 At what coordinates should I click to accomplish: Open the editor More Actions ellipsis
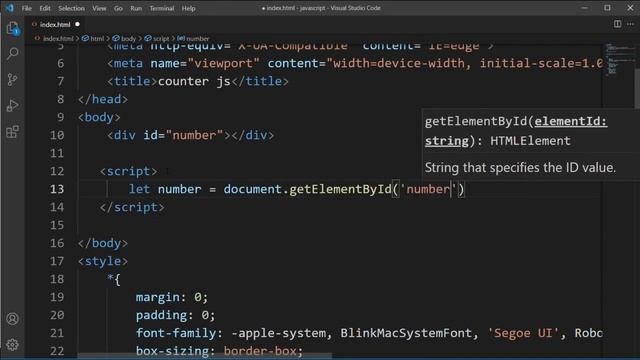(x=630, y=24)
